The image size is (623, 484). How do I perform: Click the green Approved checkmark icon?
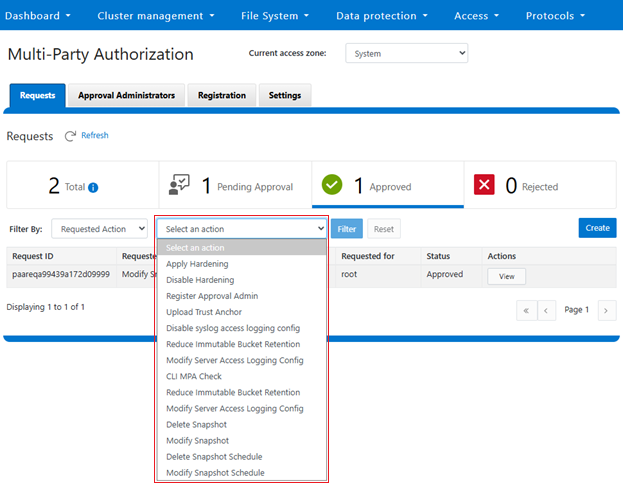click(332, 185)
